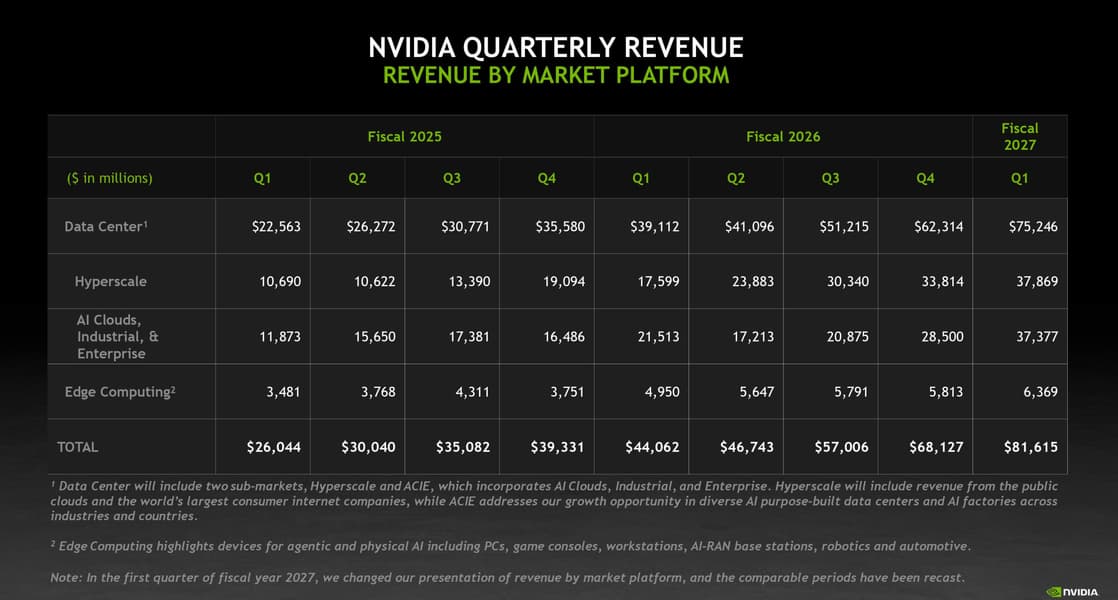Select the $75,246 Data Center value

click(1032, 227)
